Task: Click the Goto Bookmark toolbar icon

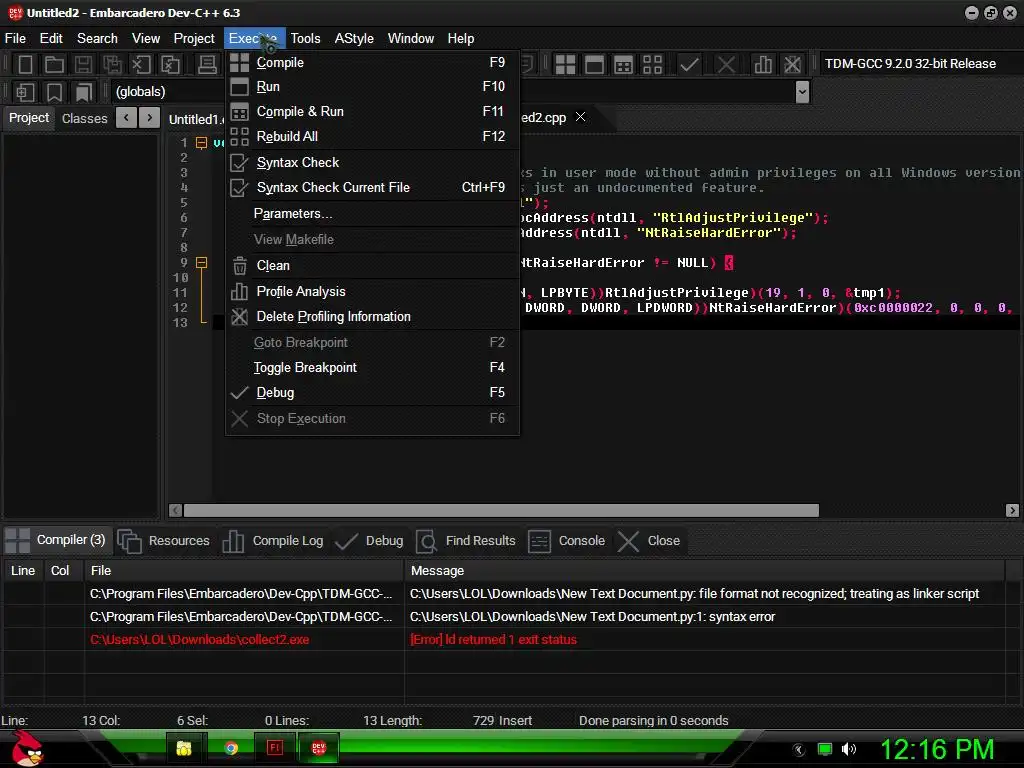Action: tap(84, 92)
